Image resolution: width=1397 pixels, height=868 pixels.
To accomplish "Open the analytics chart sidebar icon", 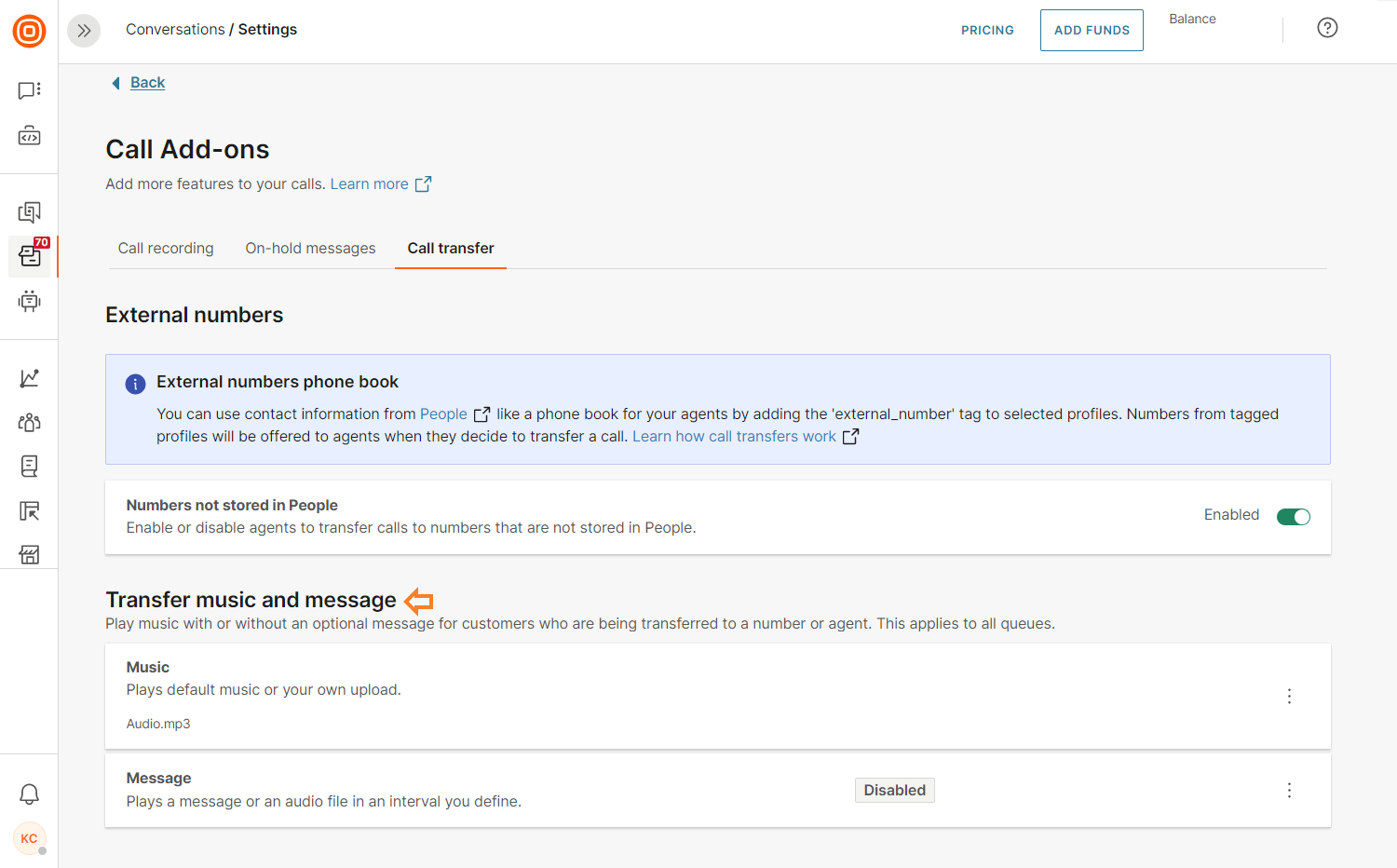I will [x=29, y=378].
